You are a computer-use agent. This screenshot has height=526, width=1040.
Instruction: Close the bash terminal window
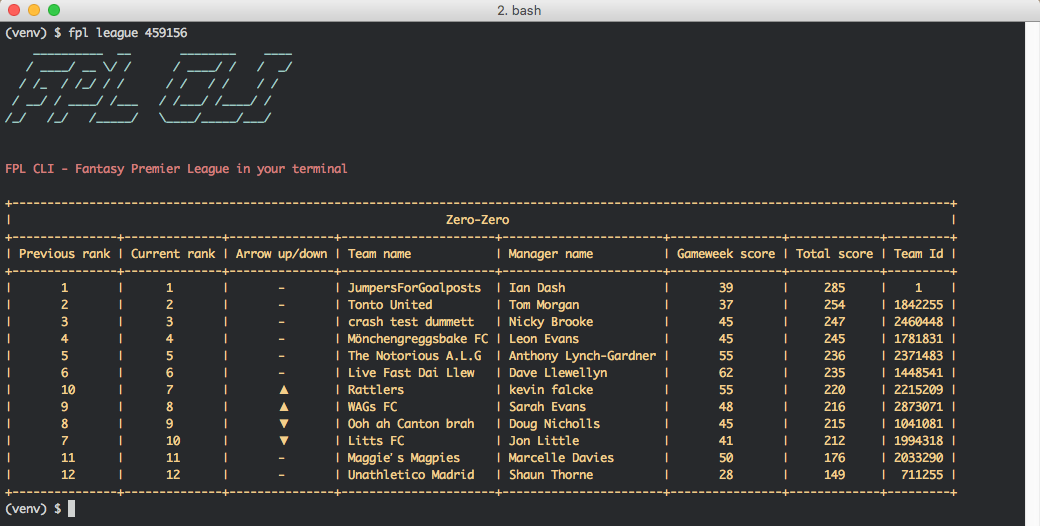(x=13, y=10)
